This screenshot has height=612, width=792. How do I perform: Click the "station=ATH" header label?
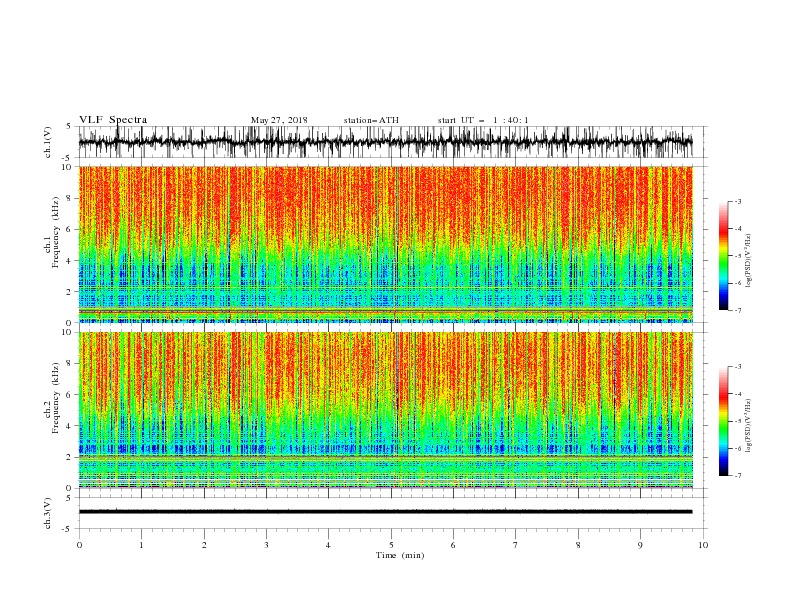point(371,120)
